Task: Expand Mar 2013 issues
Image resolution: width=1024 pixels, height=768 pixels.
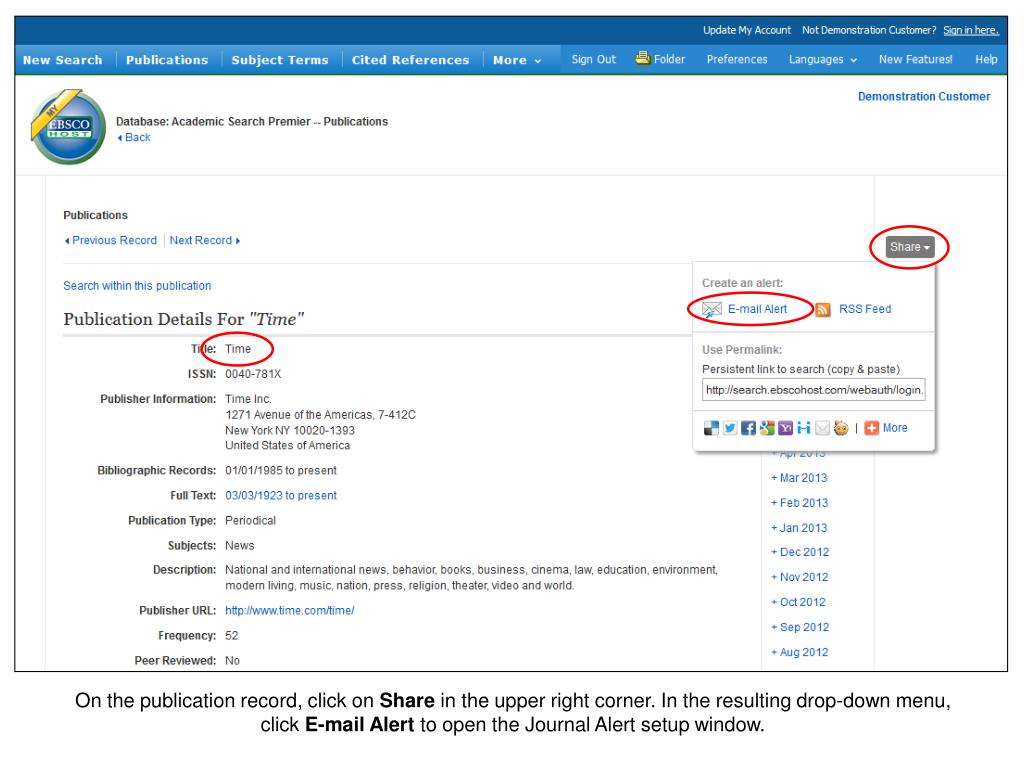Action: tap(799, 478)
